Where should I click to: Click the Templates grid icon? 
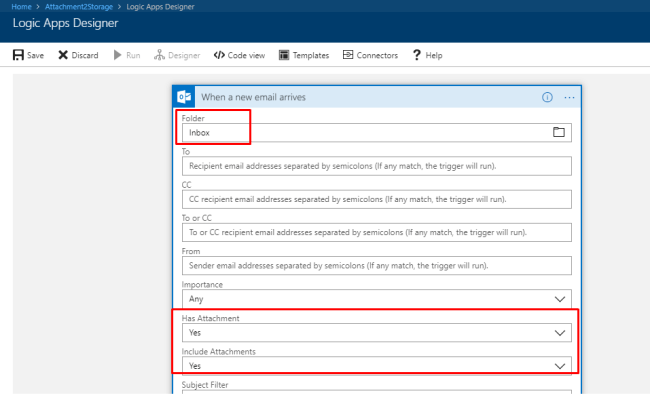point(284,55)
